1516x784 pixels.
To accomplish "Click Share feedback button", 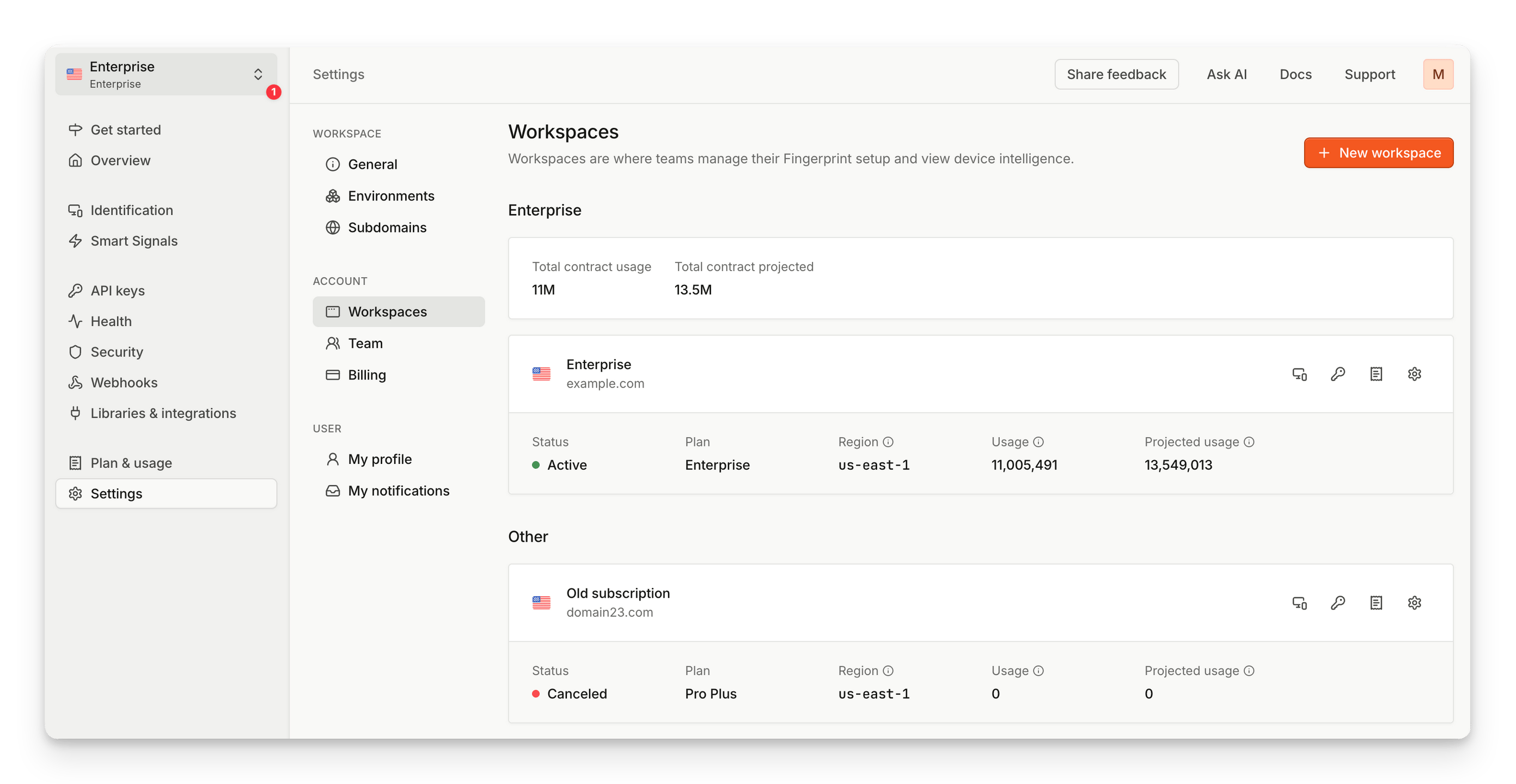I will tap(1116, 74).
